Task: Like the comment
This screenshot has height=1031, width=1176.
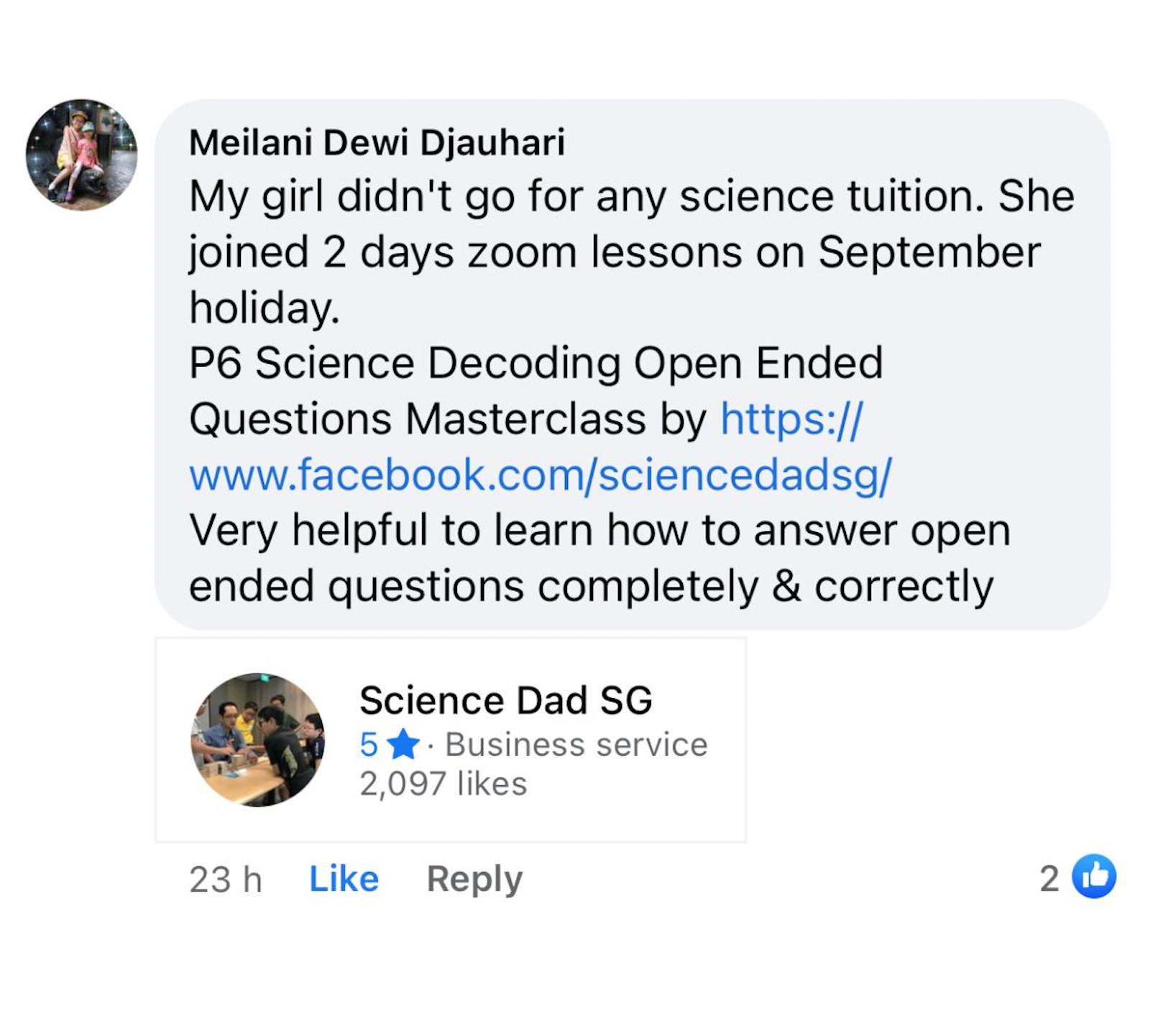Action: tap(344, 878)
